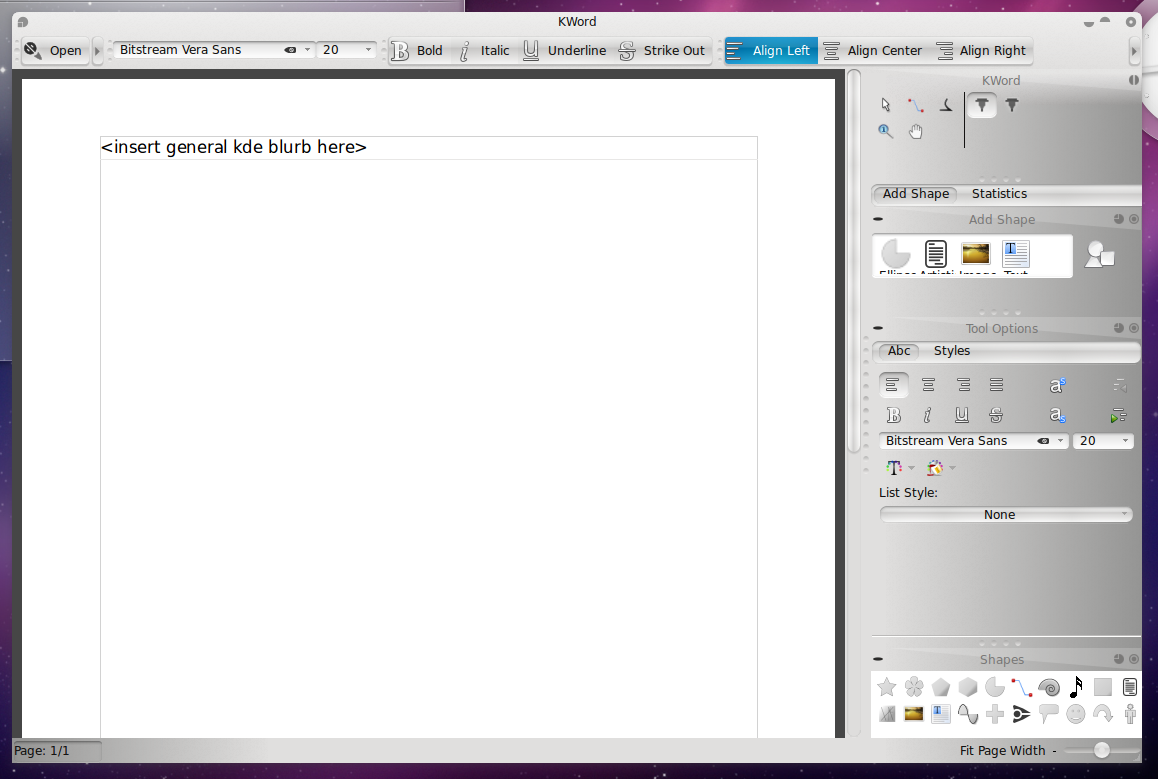Insert hexagon shape from Shapes panel
This screenshot has width=1158, height=779.
968,687
